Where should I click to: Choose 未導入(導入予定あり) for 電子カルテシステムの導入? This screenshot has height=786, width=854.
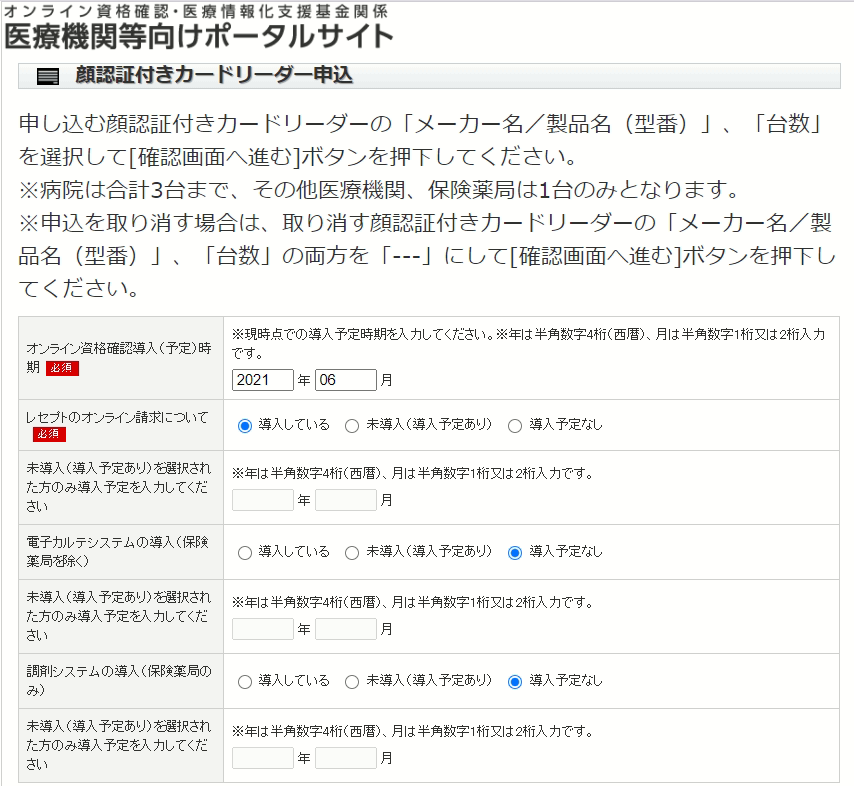tap(352, 552)
